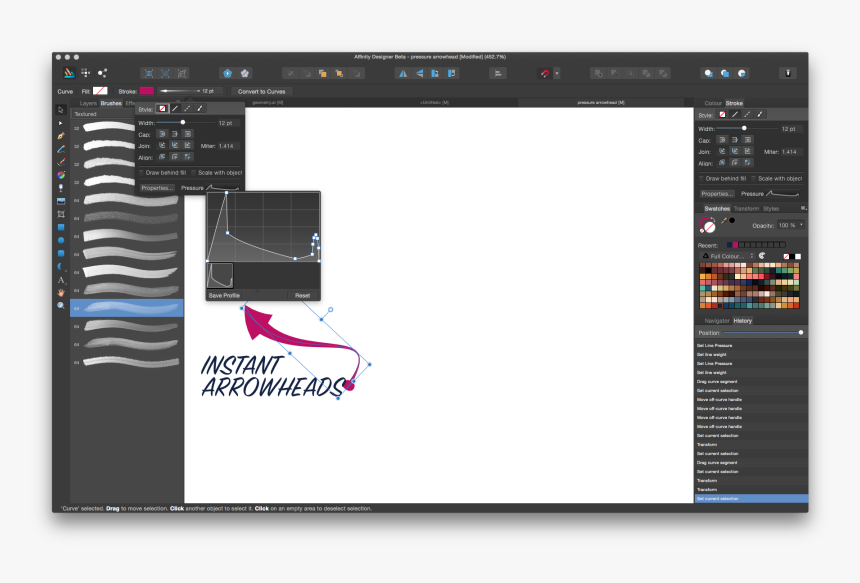This screenshot has height=583, width=860.
Task: Click the magenta Stroke colour swatch
Action: click(x=146, y=91)
